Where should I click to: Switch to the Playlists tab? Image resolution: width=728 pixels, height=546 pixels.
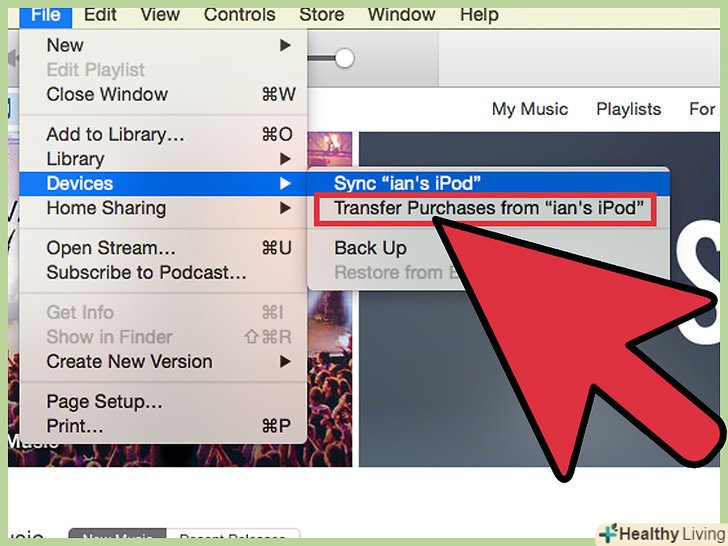coord(629,109)
